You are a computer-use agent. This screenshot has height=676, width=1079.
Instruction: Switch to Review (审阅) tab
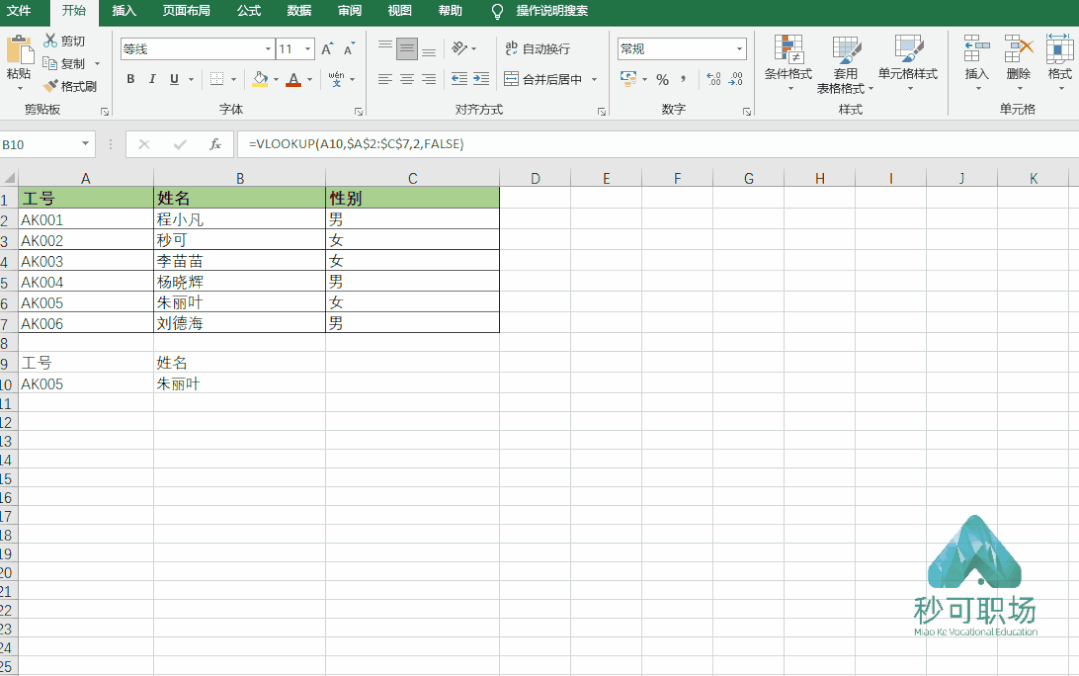click(350, 11)
